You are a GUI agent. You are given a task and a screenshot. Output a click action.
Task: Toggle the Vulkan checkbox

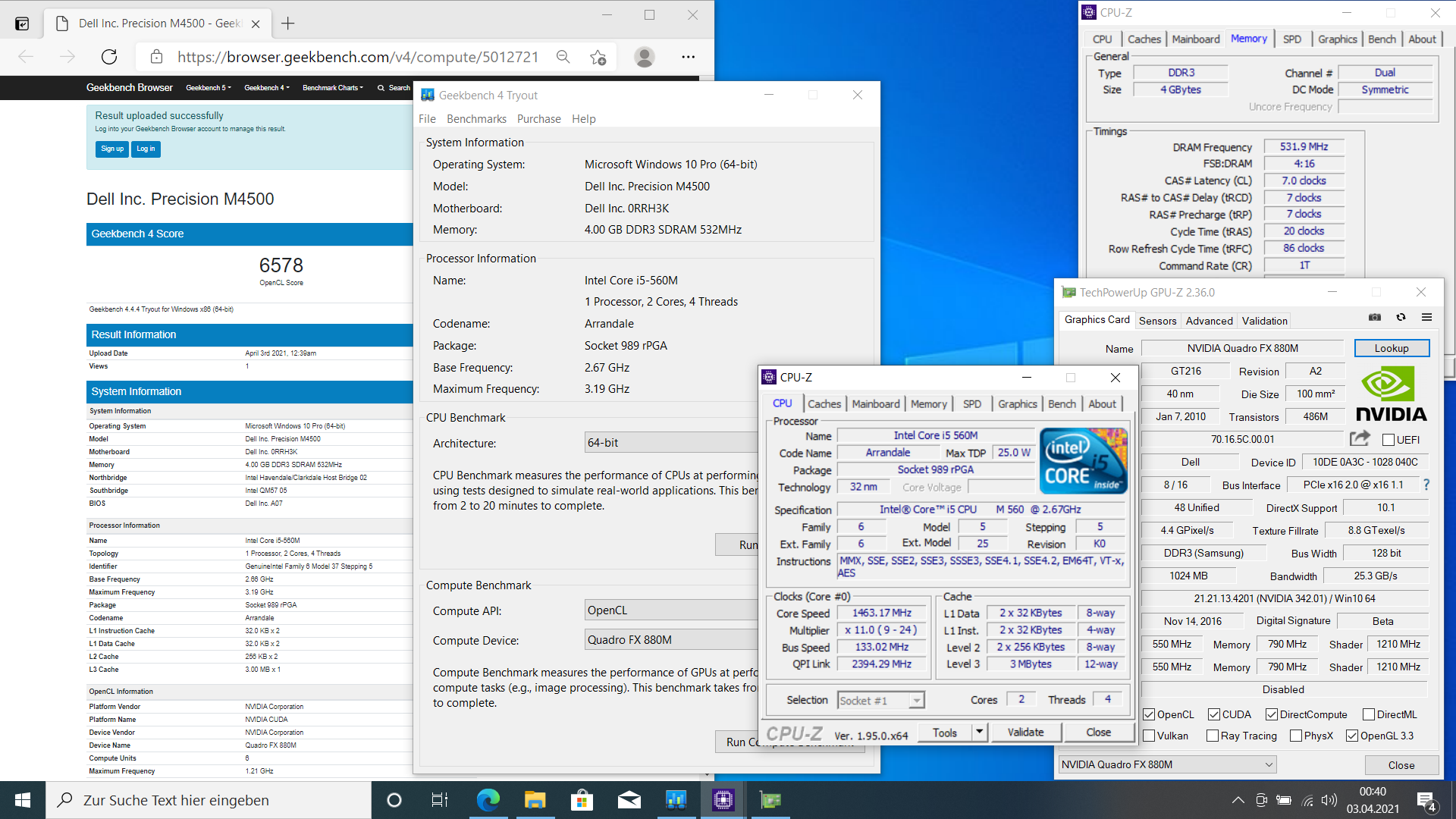point(1149,736)
